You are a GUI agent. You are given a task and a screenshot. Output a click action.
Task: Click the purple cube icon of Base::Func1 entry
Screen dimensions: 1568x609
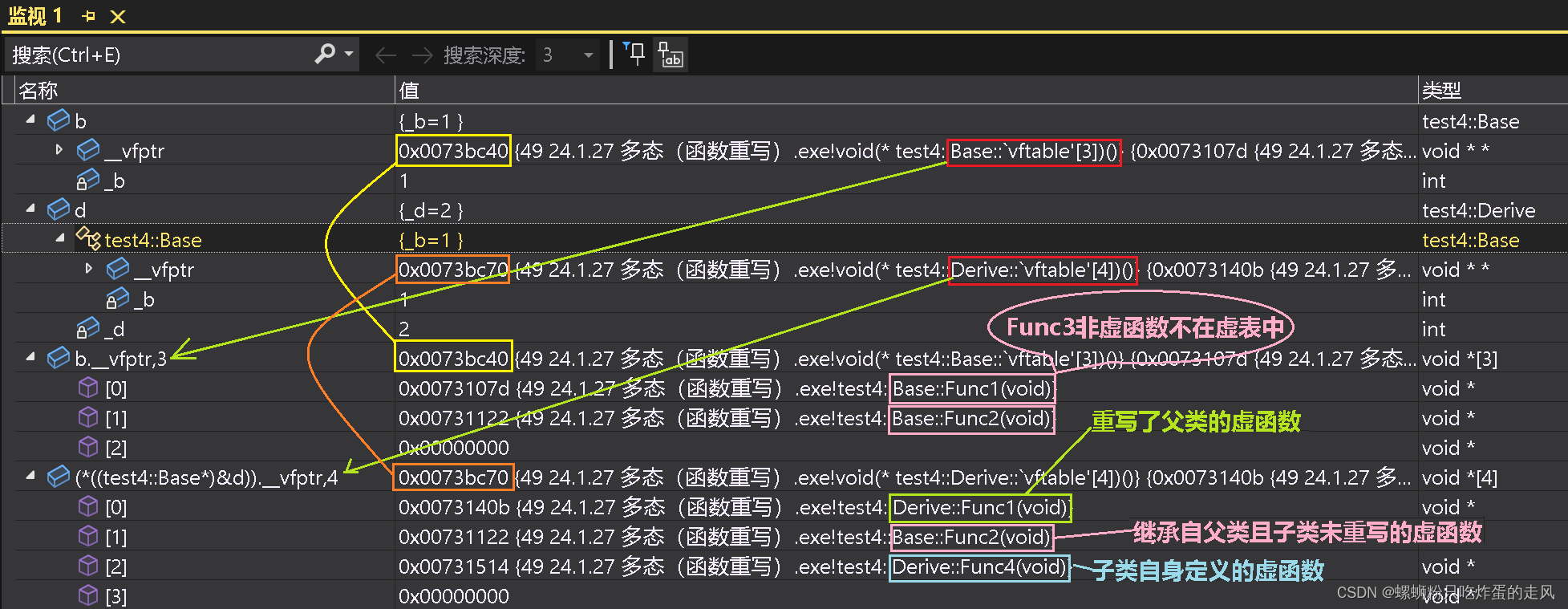(88, 388)
